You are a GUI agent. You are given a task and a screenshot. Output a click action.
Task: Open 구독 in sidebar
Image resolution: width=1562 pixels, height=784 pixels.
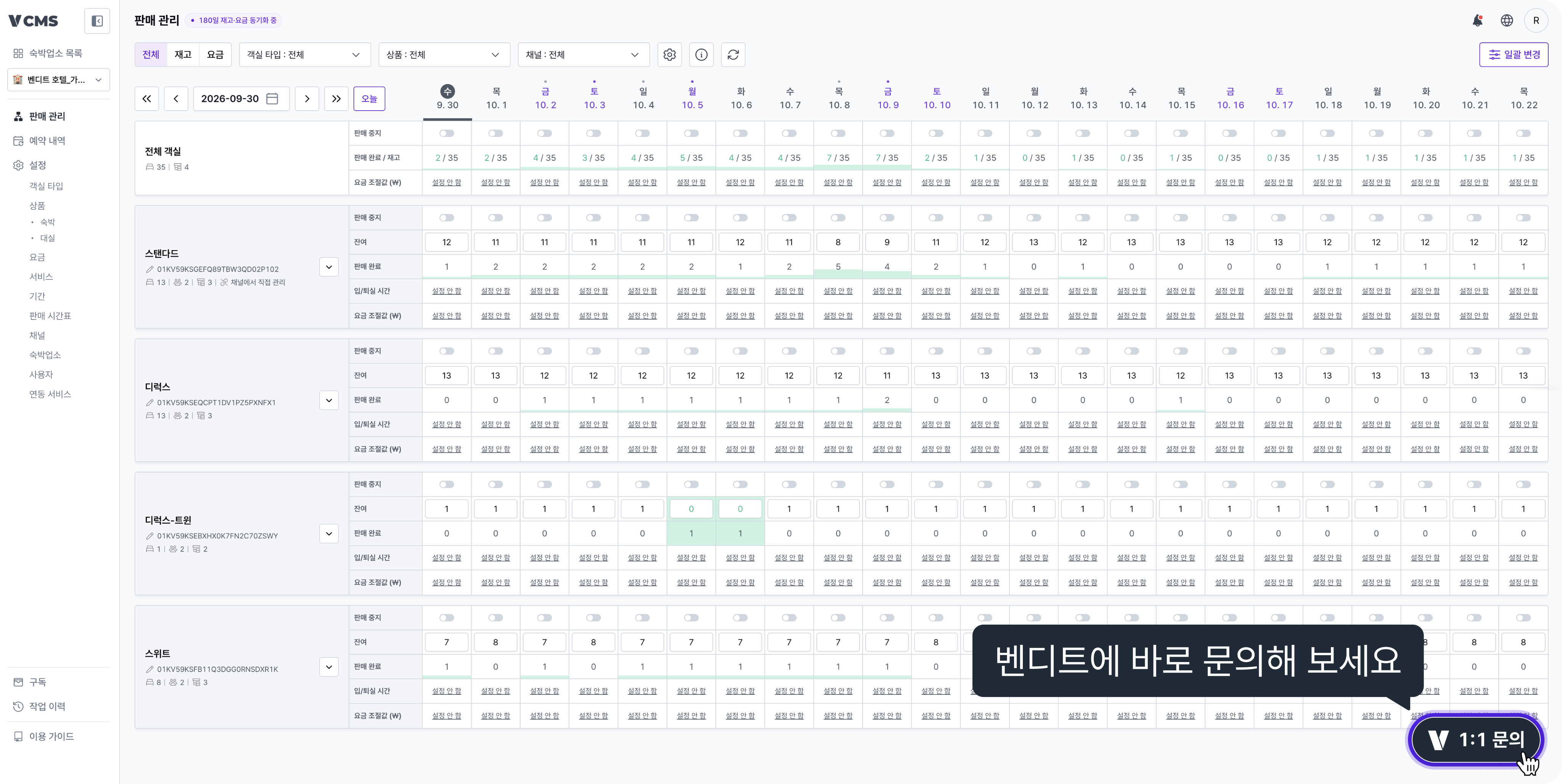pos(38,682)
